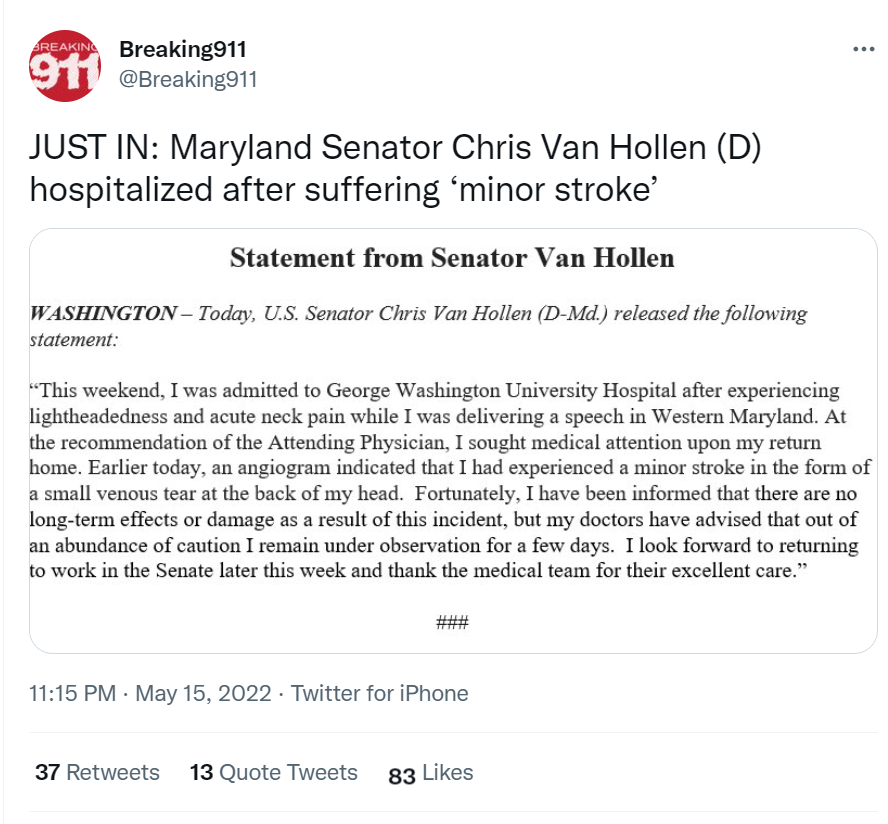View the 83 Likes list

point(431,773)
